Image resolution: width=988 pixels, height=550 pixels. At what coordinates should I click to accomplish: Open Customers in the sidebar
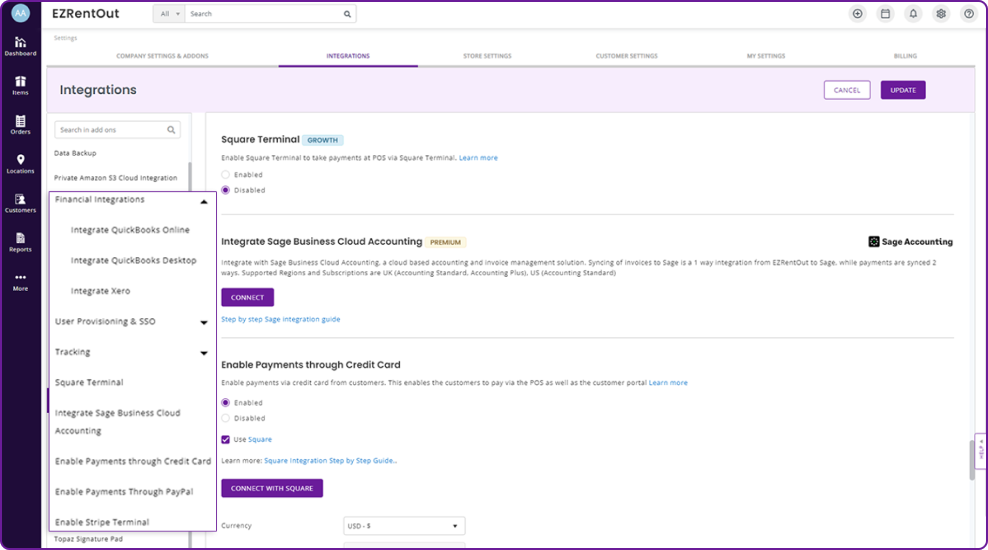point(20,203)
